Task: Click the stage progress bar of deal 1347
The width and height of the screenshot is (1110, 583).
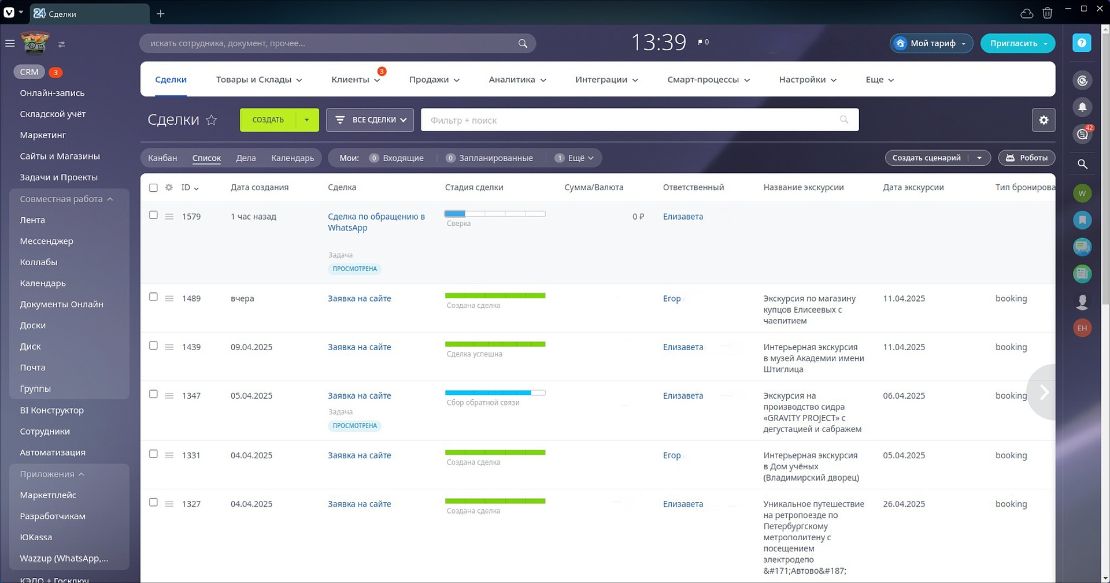Action: (x=495, y=393)
